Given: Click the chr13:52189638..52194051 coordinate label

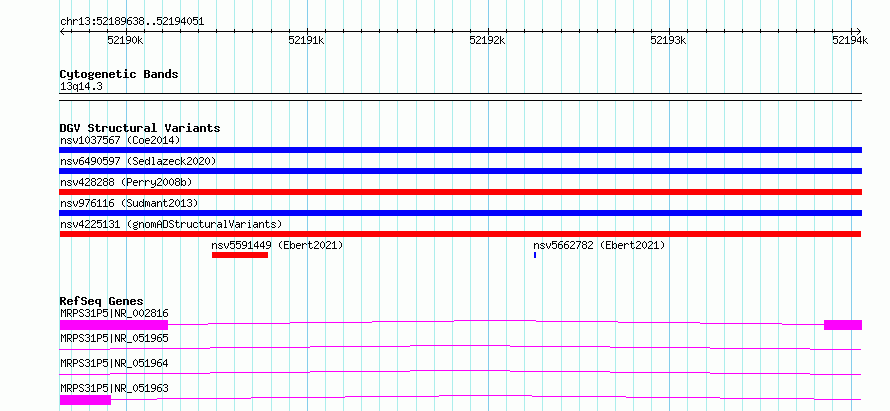Looking at the screenshot, I should click(132, 22).
